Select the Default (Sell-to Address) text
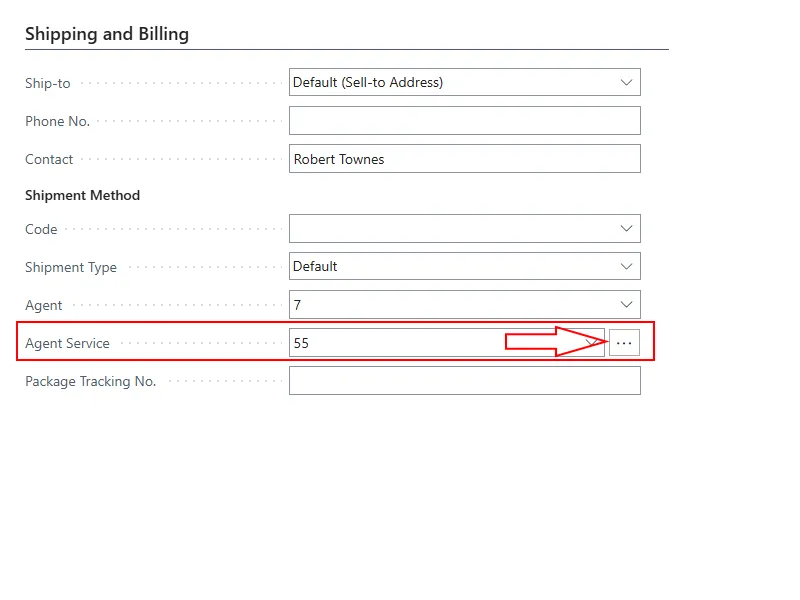 coord(368,82)
